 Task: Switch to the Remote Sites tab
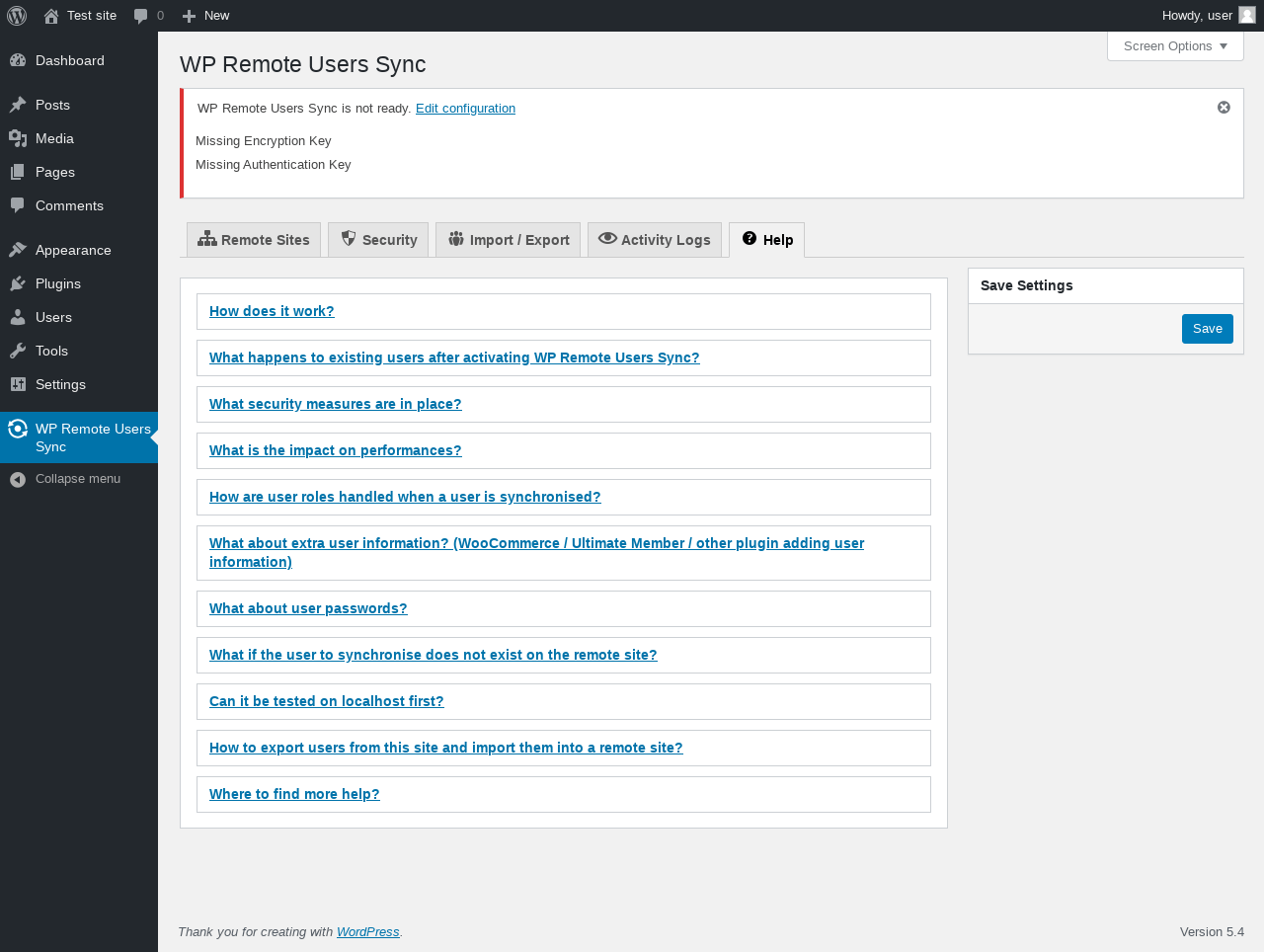[254, 240]
